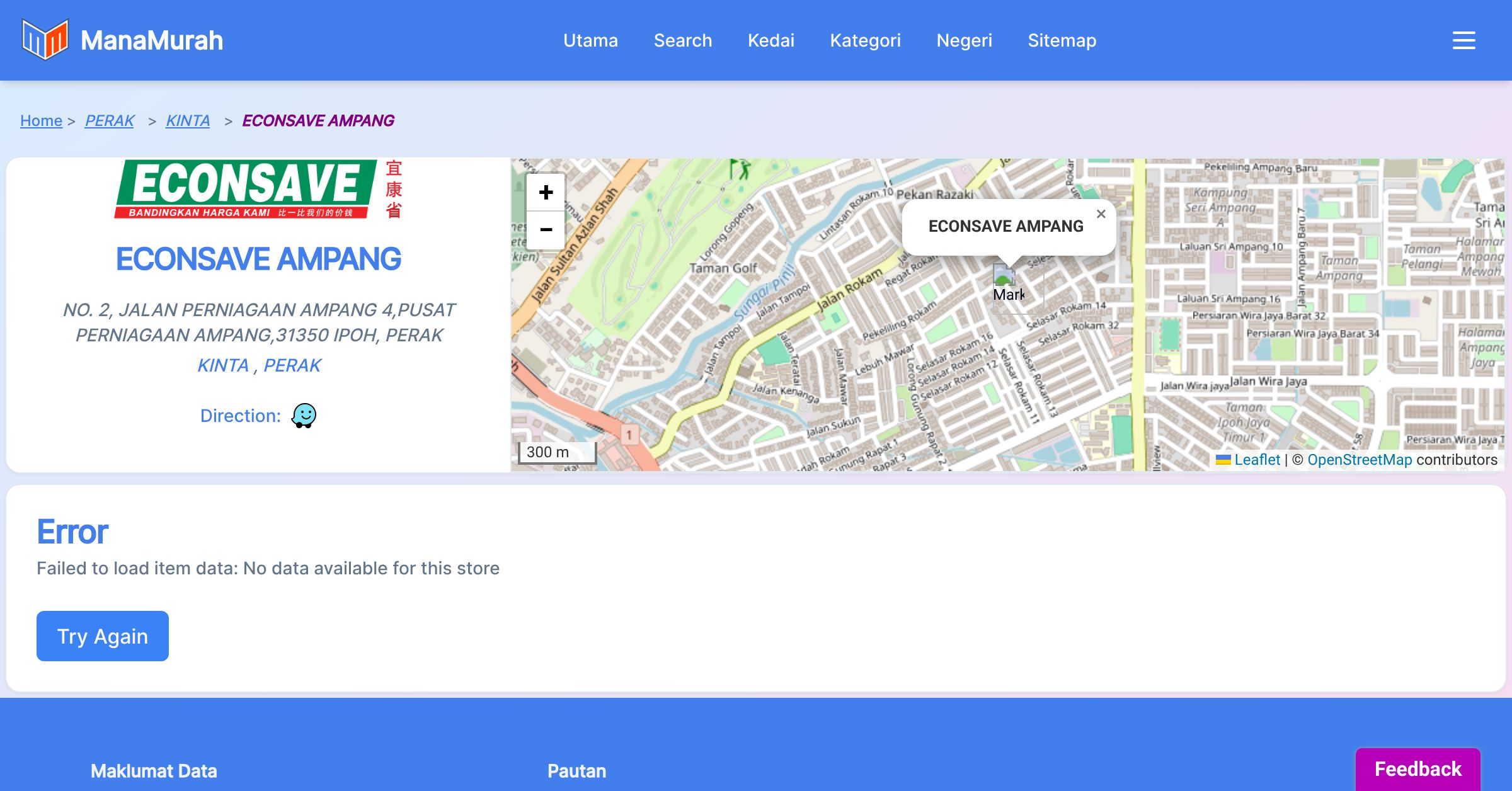Image resolution: width=1512 pixels, height=791 pixels.
Task: Open the KINTA breadcrumb link
Action: coord(188,120)
